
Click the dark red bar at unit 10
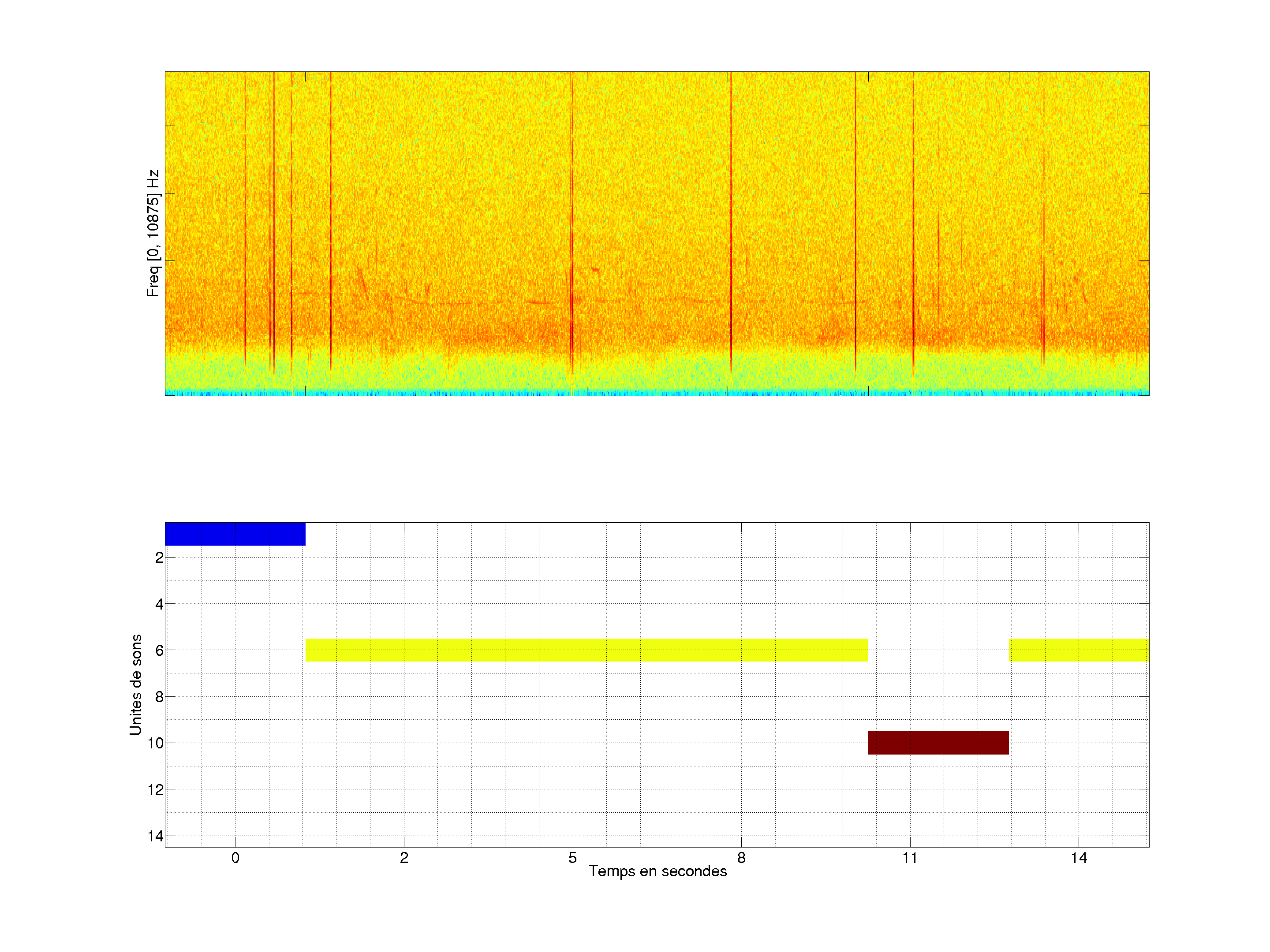coord(938,743)
